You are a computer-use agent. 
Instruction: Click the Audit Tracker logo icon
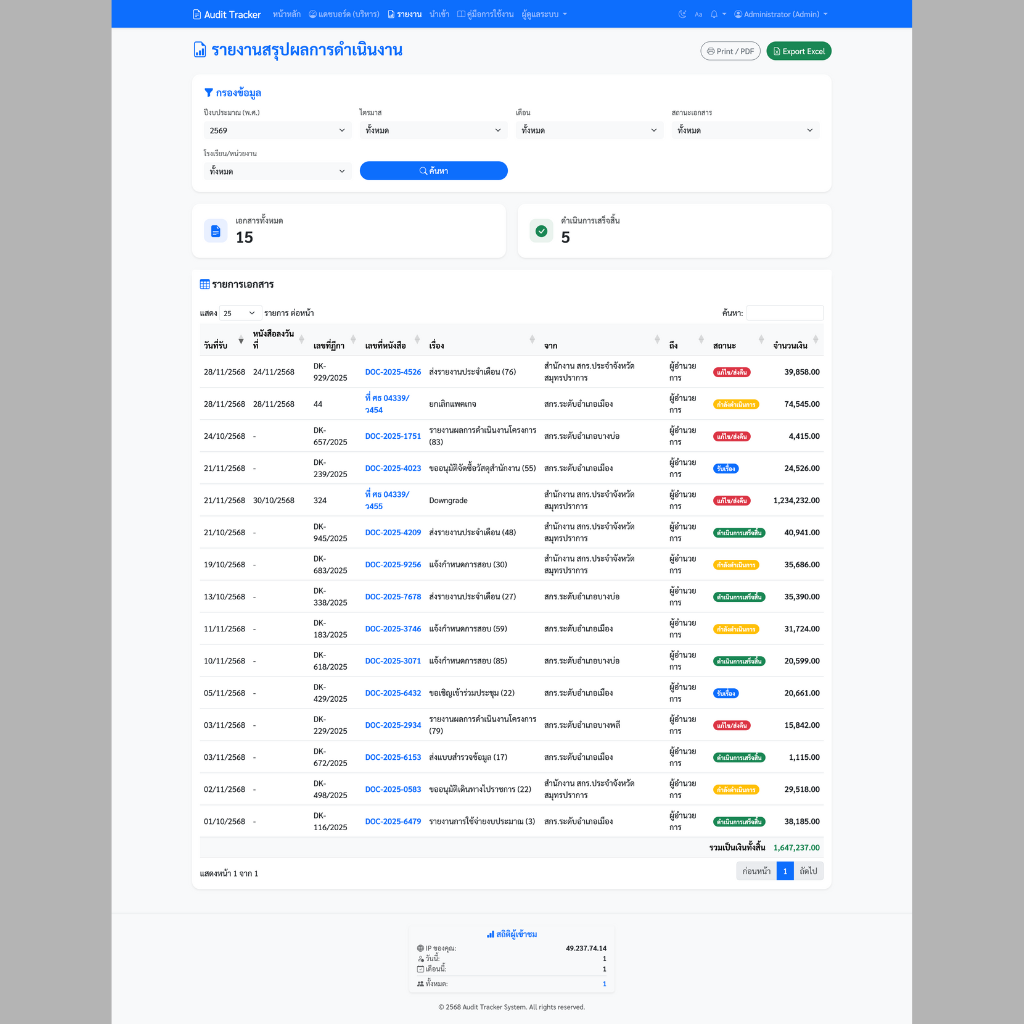(197, 14)
